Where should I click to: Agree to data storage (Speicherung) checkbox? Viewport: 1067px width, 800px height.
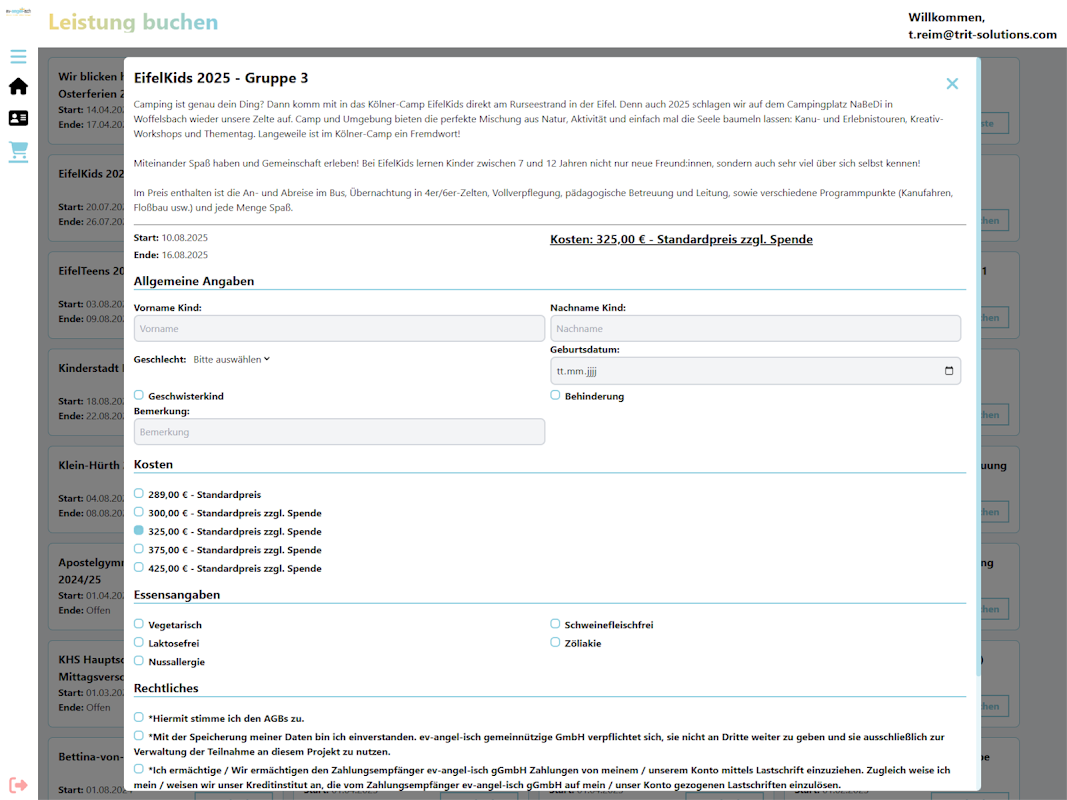pyautogui.click(x=139, y=735)
